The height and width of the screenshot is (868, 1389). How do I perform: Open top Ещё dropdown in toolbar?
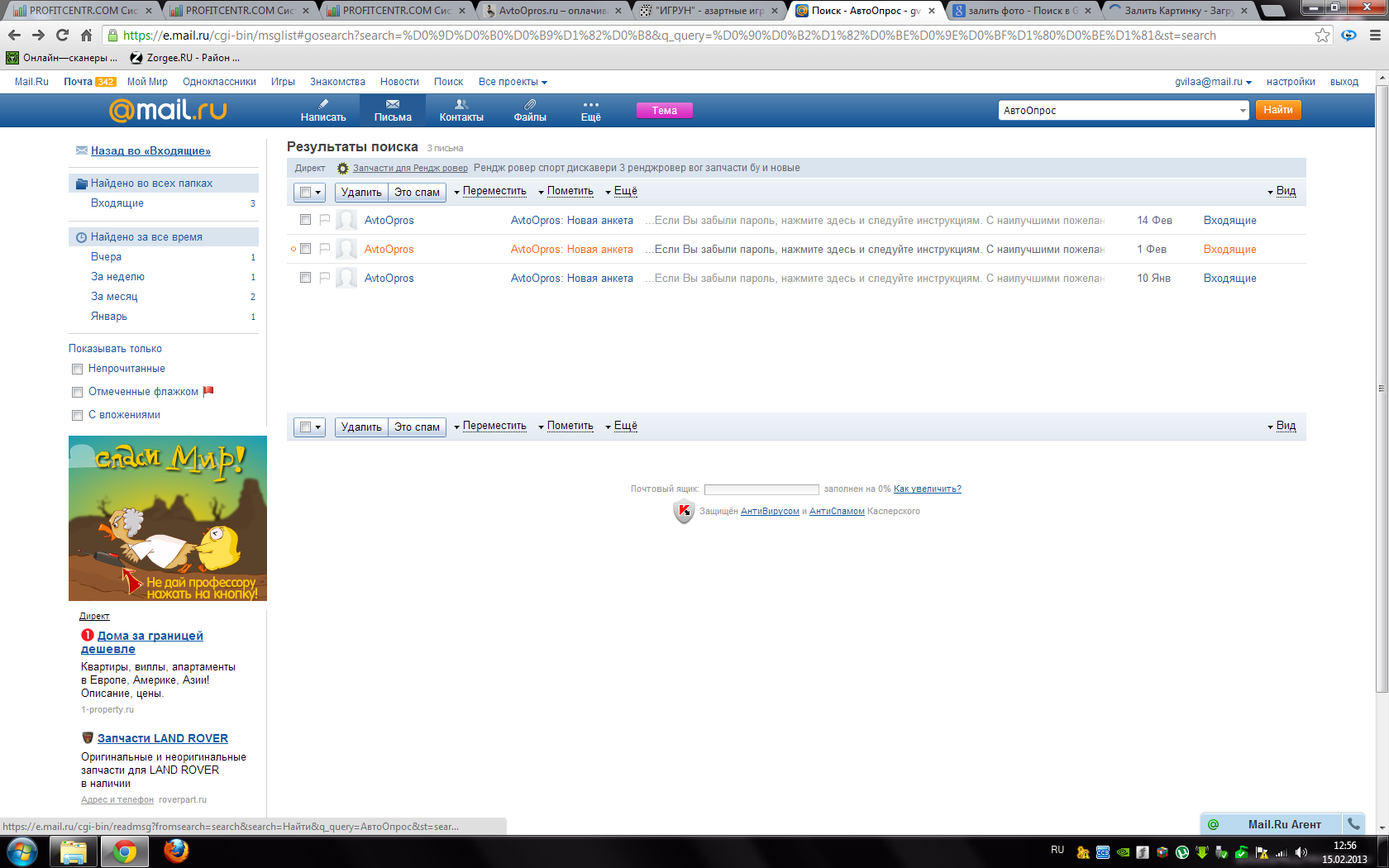(621, 191)
